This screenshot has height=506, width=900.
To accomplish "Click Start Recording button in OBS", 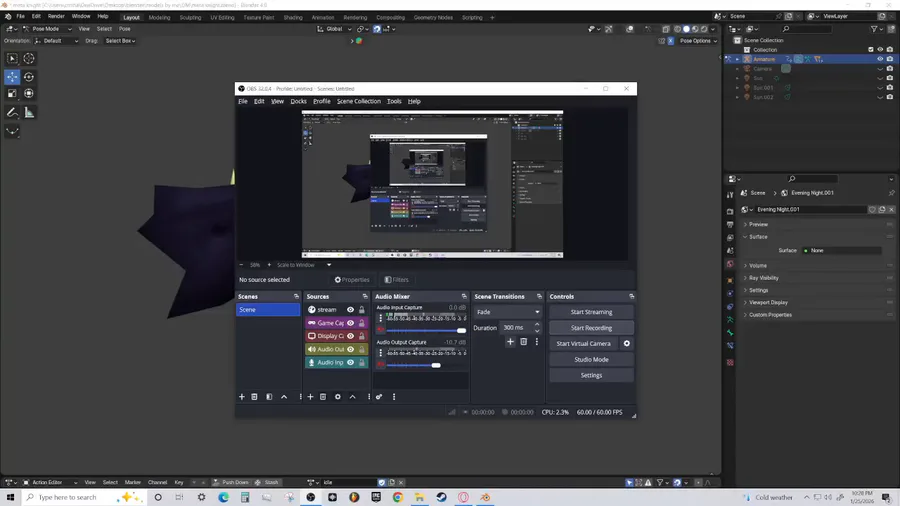I will click(x=591, y=328).
